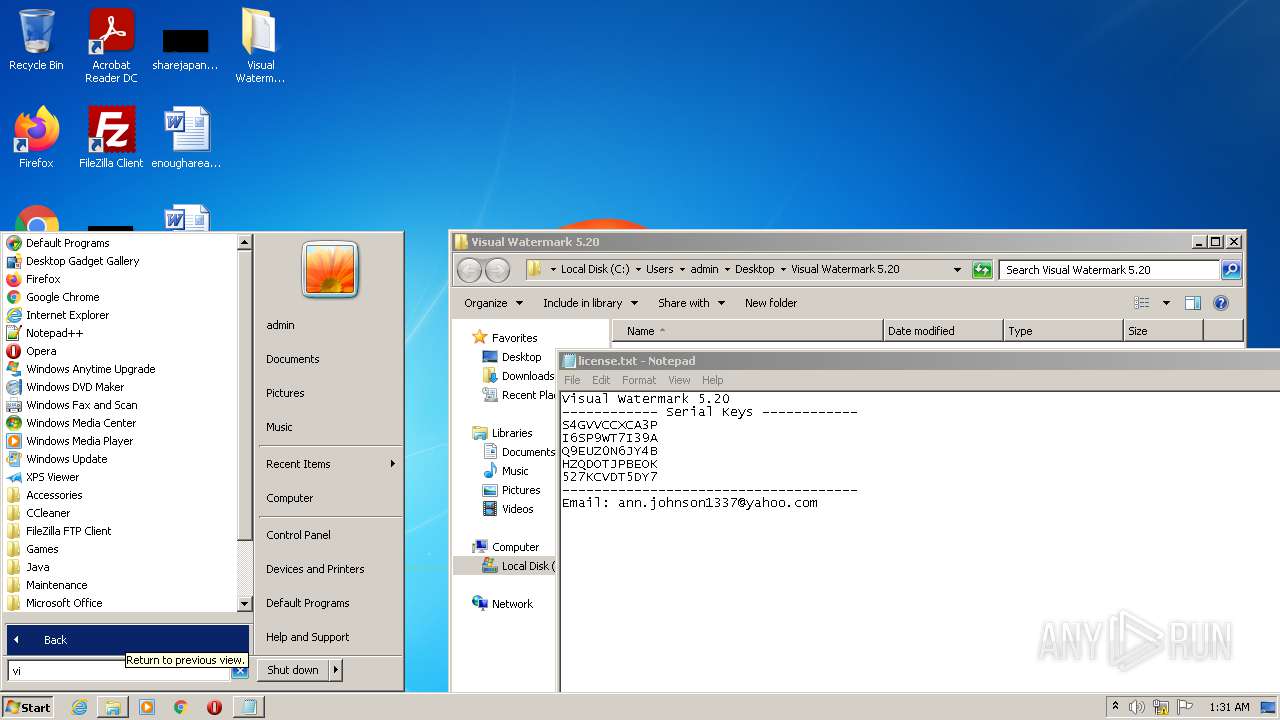
Task: Open Desktop Gadget Gallery from Start menu
Action: coord(82,261)
